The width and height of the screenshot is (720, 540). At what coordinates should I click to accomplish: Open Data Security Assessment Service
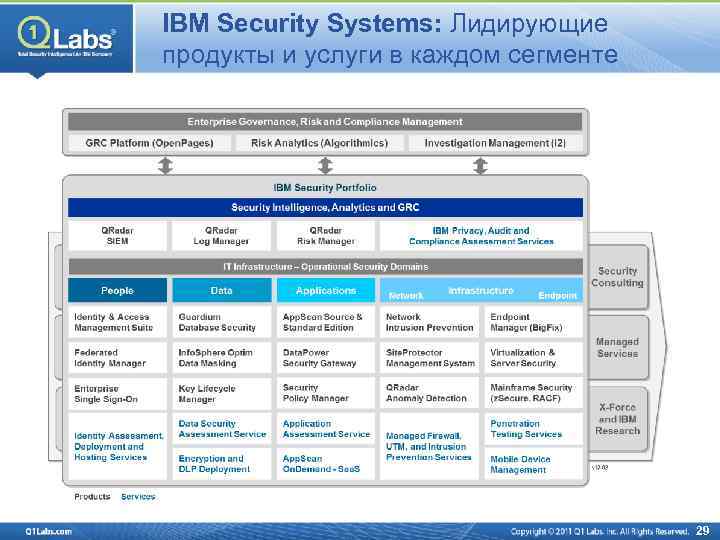click(x=222, y=429)
